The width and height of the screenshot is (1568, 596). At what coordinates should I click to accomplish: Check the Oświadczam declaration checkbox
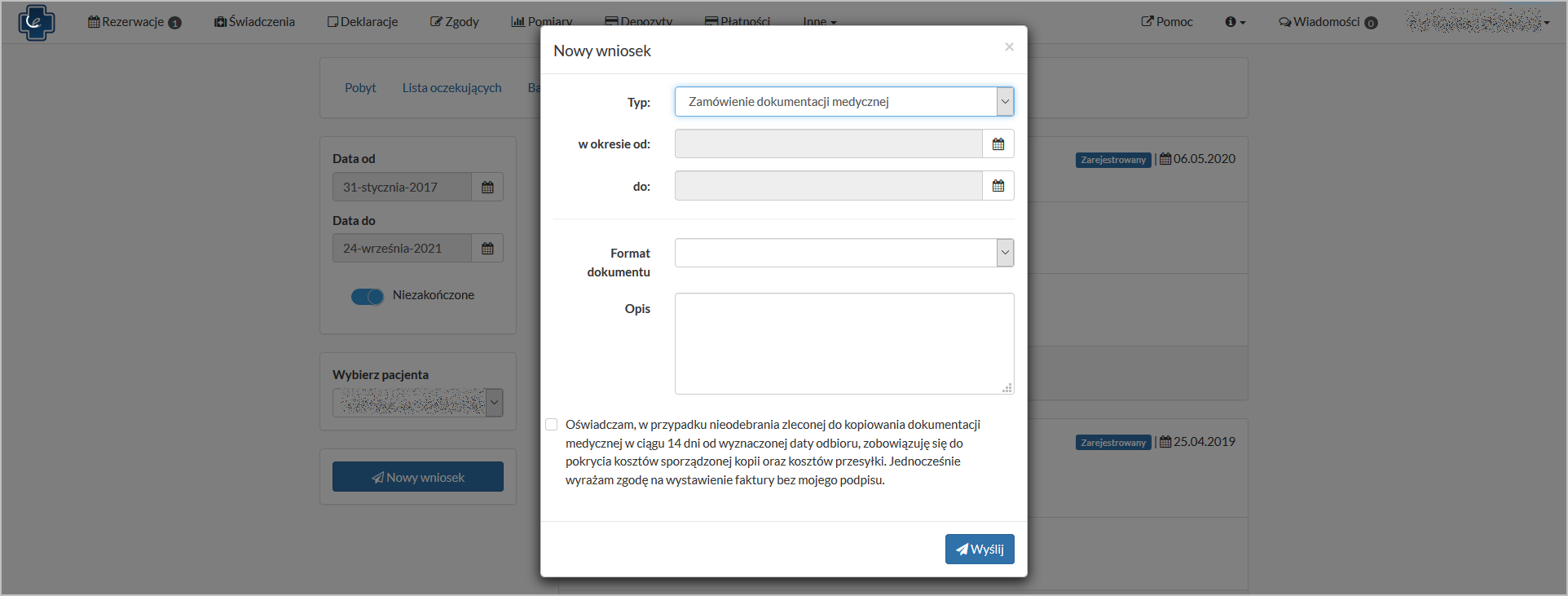click(552, 425)
